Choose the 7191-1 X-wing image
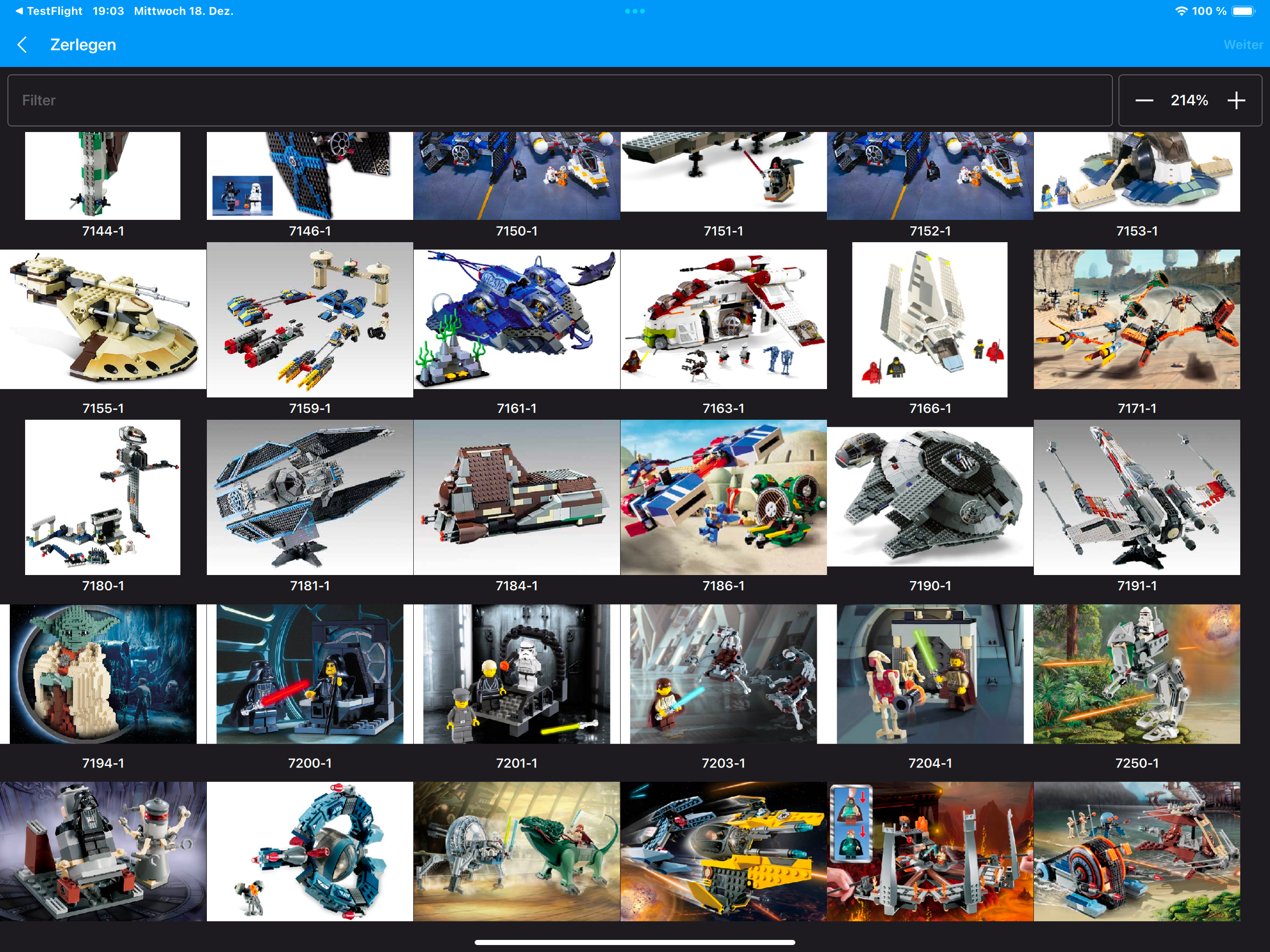This screenshot has width=1270, height=952. pyautogui.click(x=1137, y=497)
